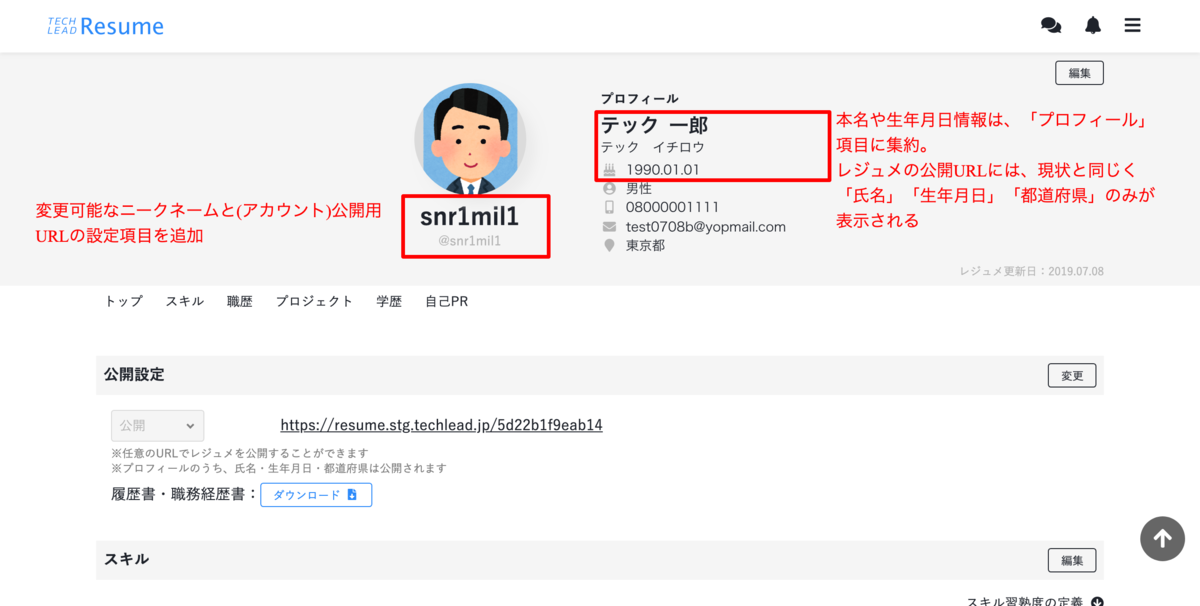Click the 公開設定 section heading
The width and height of the screenshot is (1200, 606).
pyautogui.click(x=134, y=375)
